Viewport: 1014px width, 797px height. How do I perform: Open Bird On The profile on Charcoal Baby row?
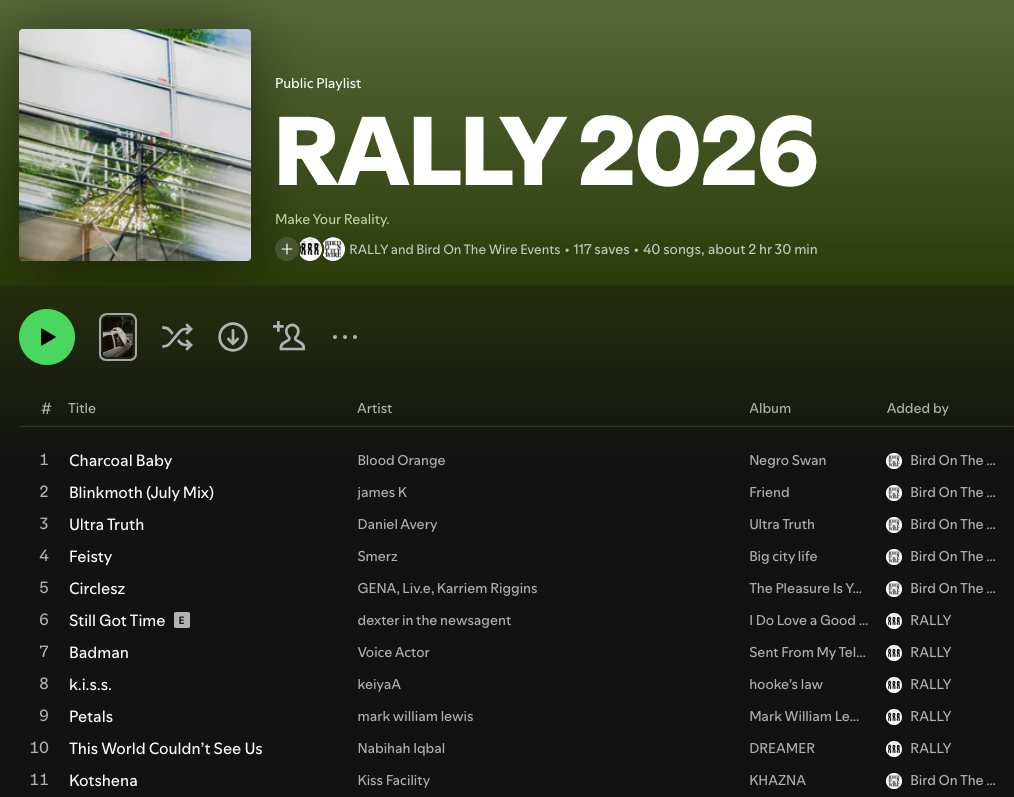click(953, 461)
